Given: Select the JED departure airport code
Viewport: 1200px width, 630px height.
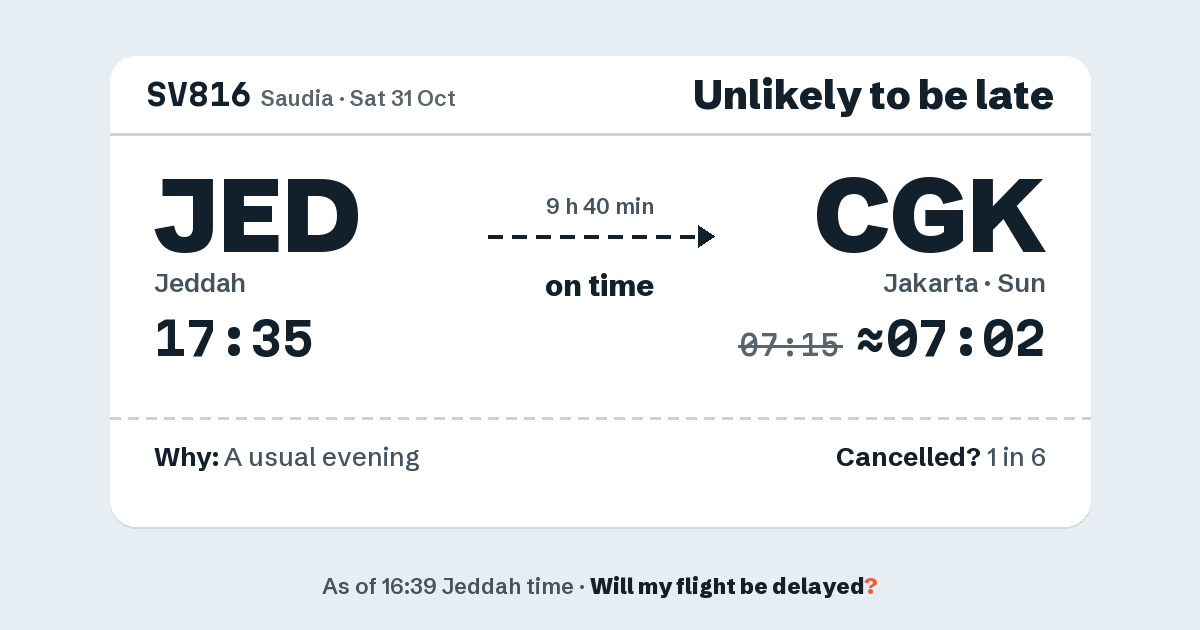Looking at the screenshot, I should tap(256, 216).
